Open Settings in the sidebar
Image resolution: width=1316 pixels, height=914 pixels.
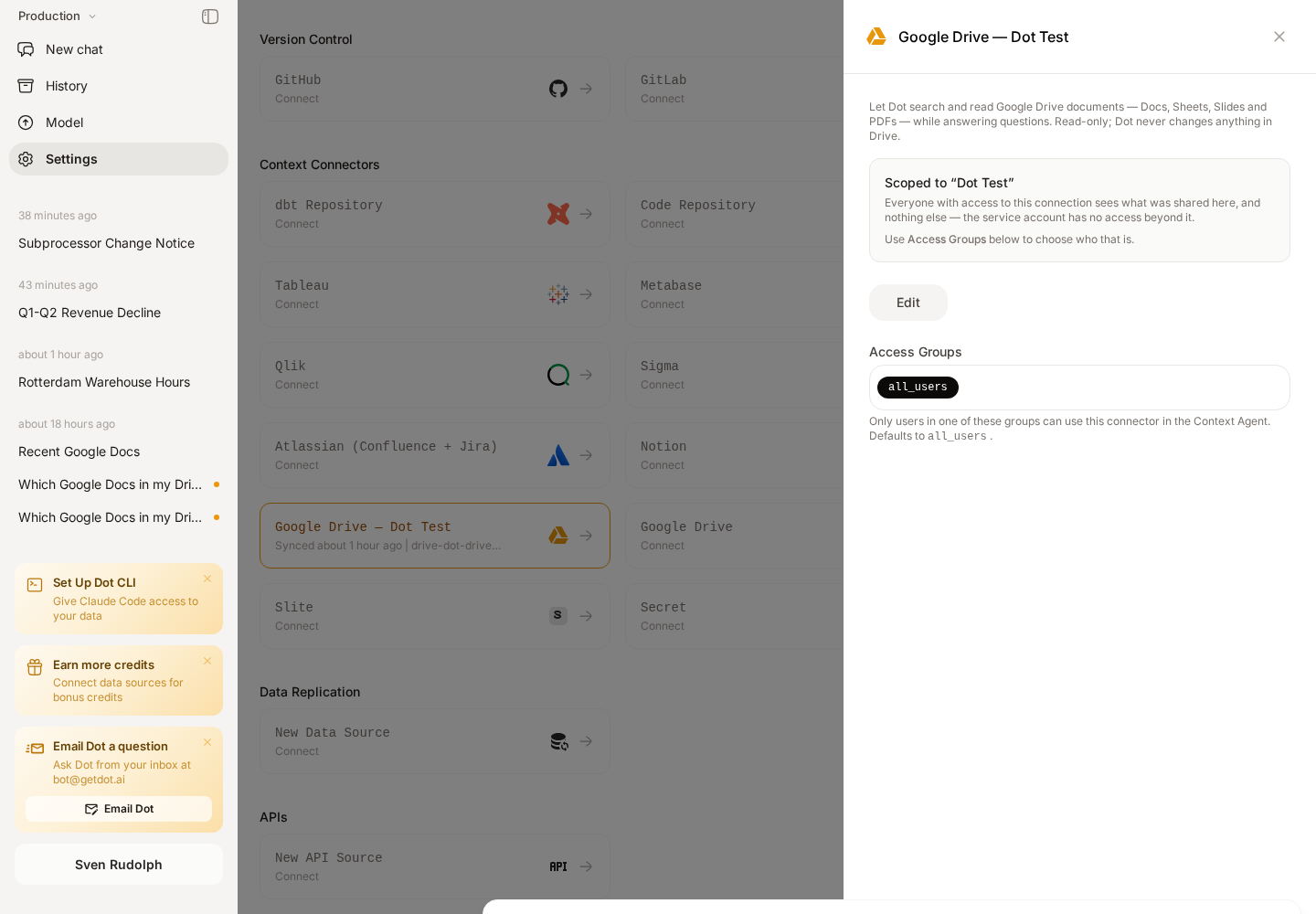pos(119,159)
